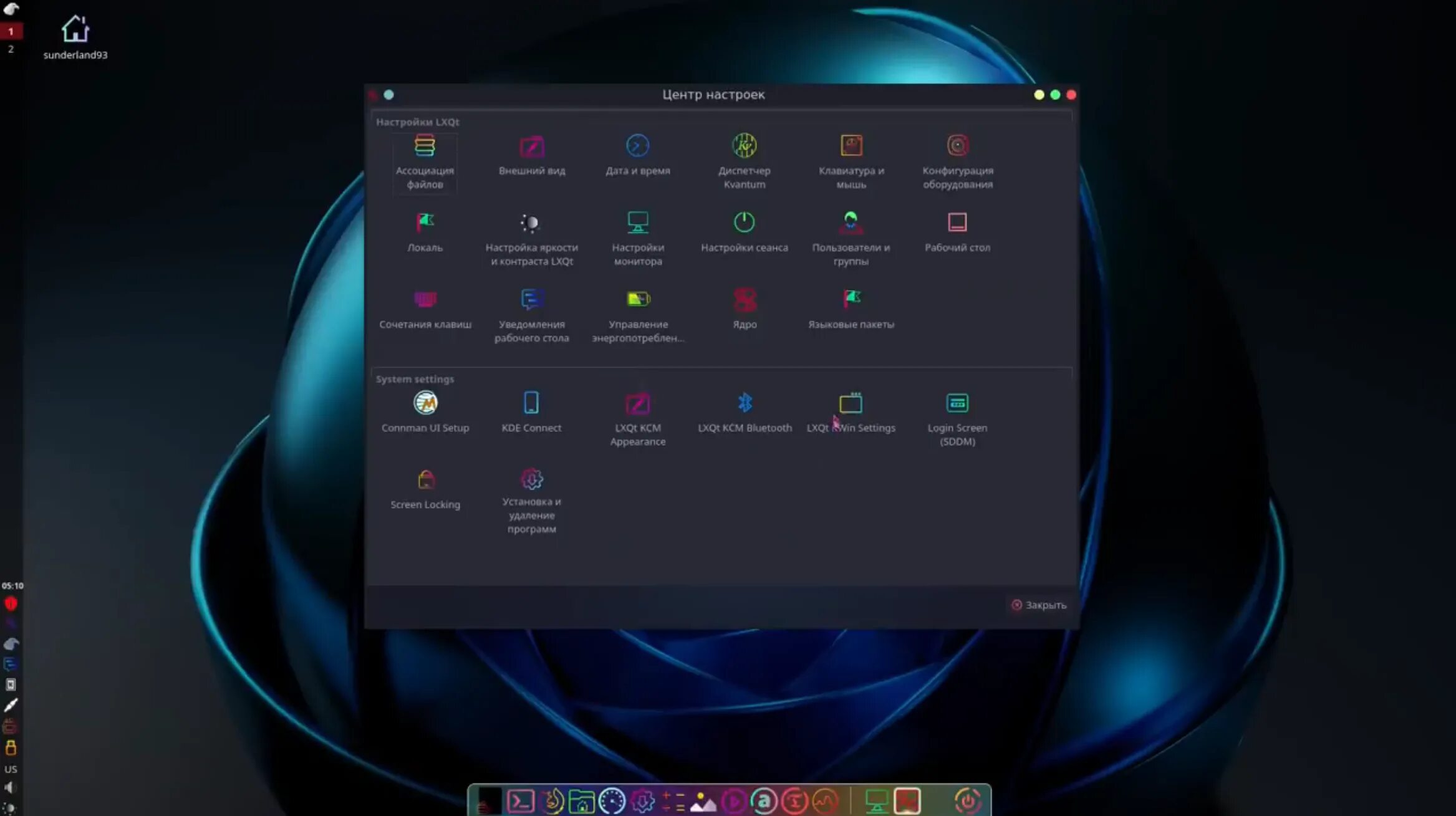Open brightness tray icon
Viewport: 1456px width, 816px height.
[x=9, y=808]
